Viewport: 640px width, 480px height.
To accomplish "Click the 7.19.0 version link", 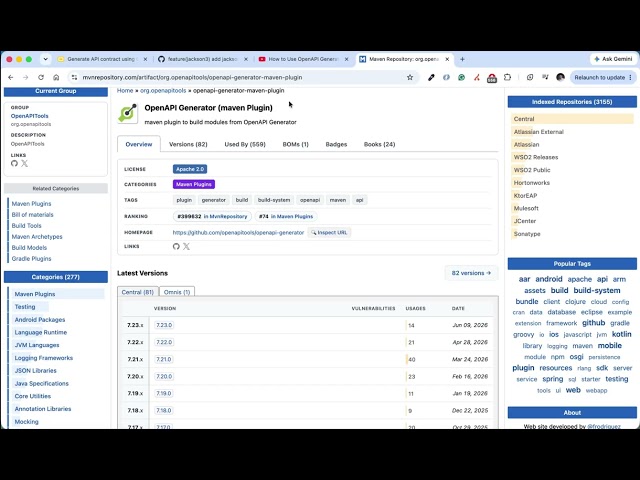I will tap(164, 393).
